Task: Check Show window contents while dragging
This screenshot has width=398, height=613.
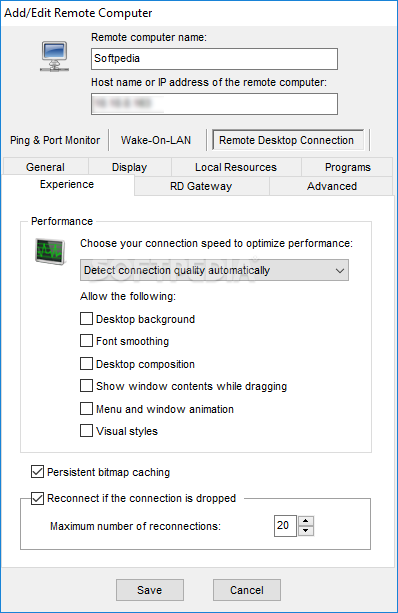Action: click(86, 386)
